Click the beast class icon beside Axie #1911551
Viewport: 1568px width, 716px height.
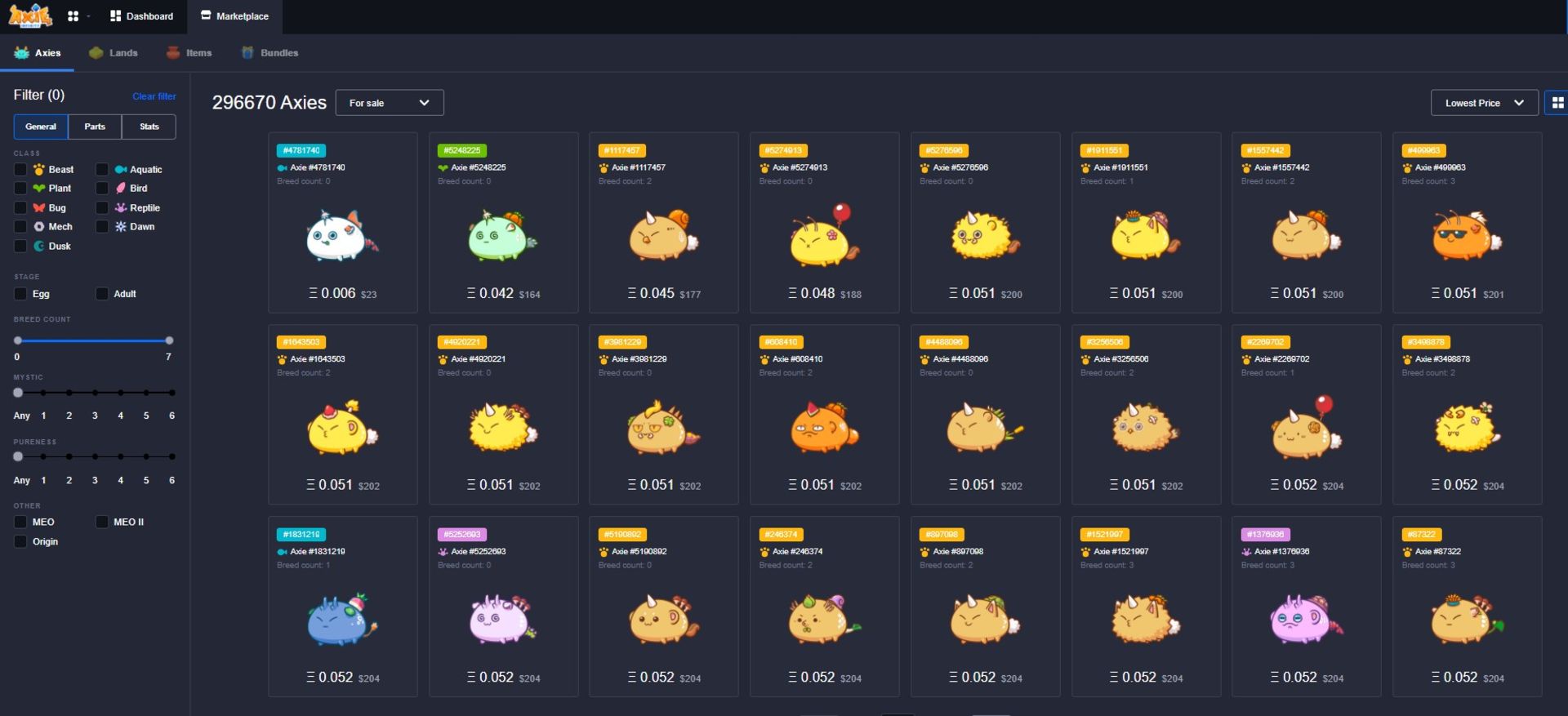(x=1085, y=168)
